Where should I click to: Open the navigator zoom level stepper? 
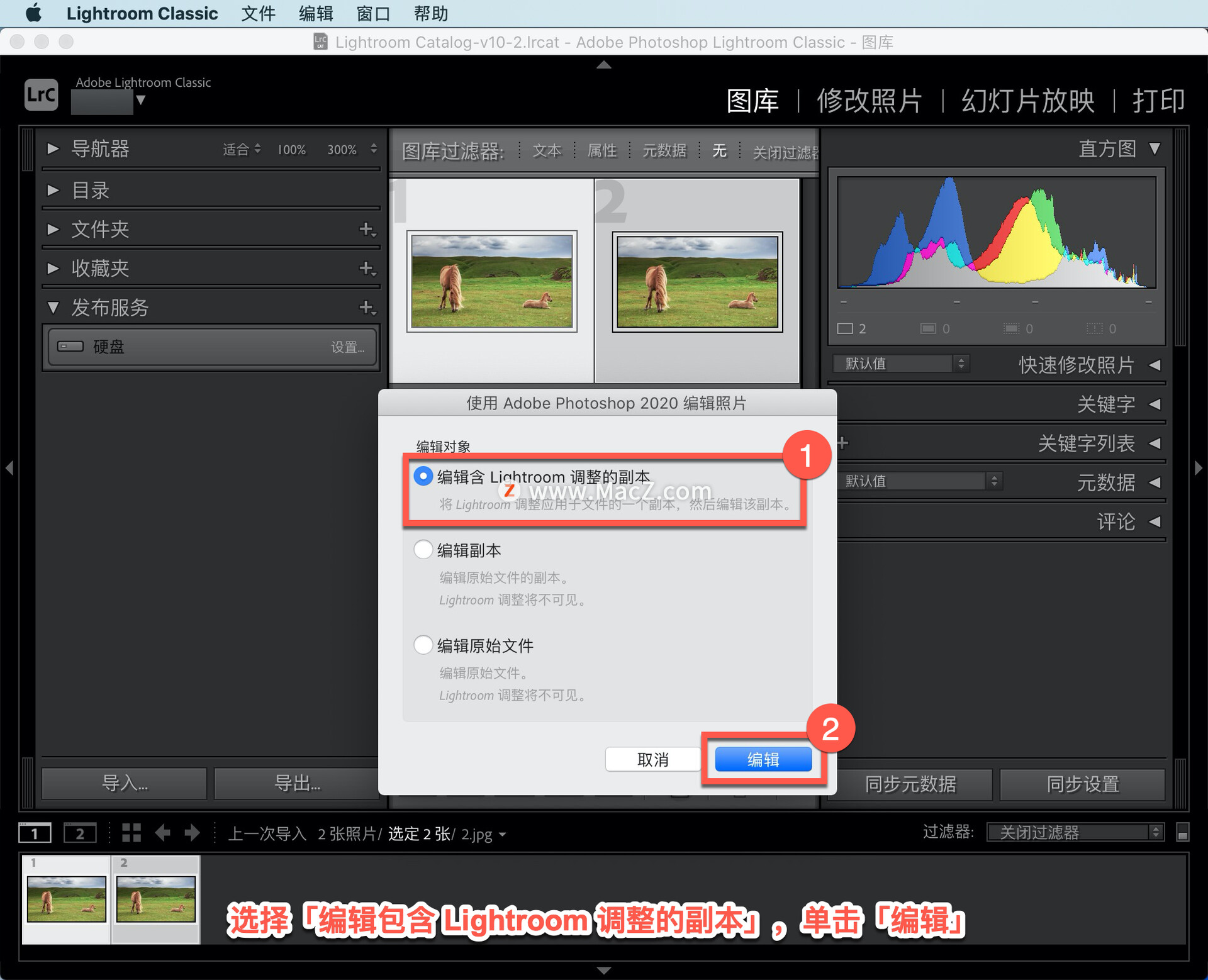[374, 149]
